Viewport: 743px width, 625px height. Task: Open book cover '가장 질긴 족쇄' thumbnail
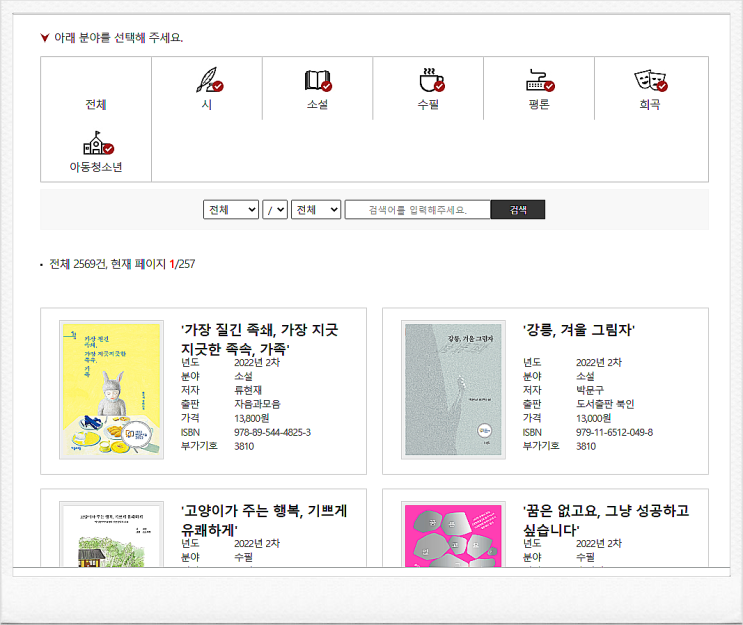111,389
